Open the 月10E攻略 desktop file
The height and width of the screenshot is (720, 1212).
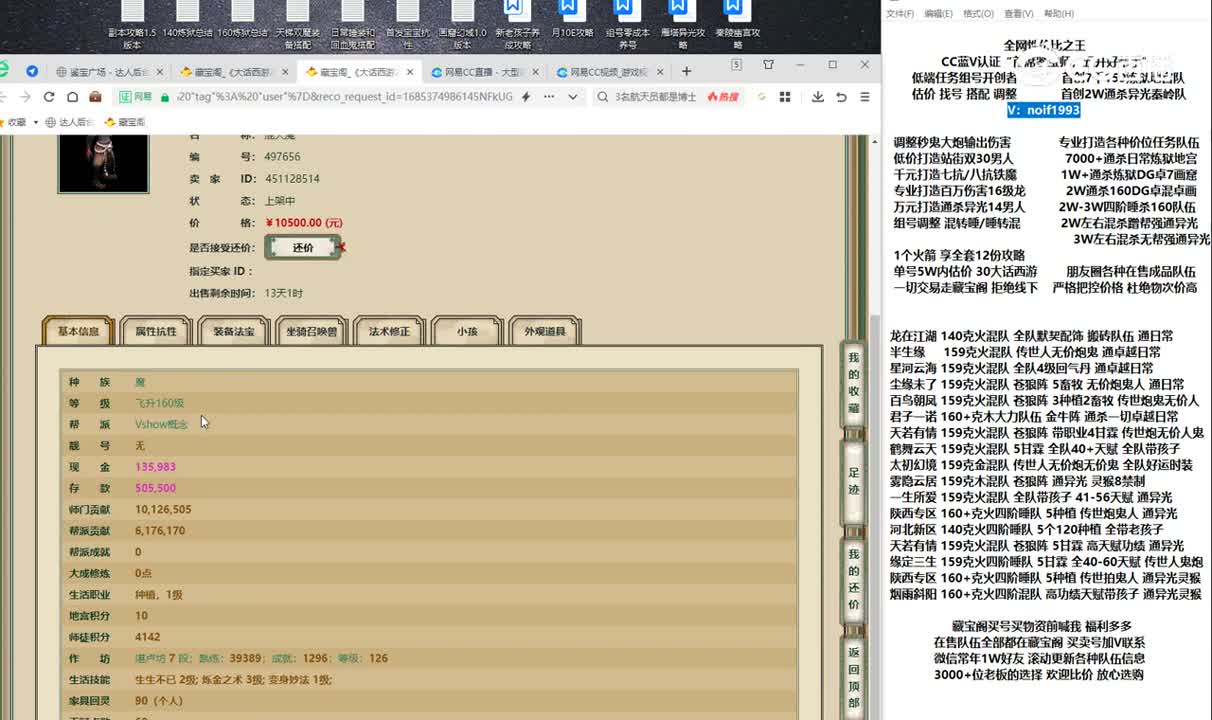572,22
